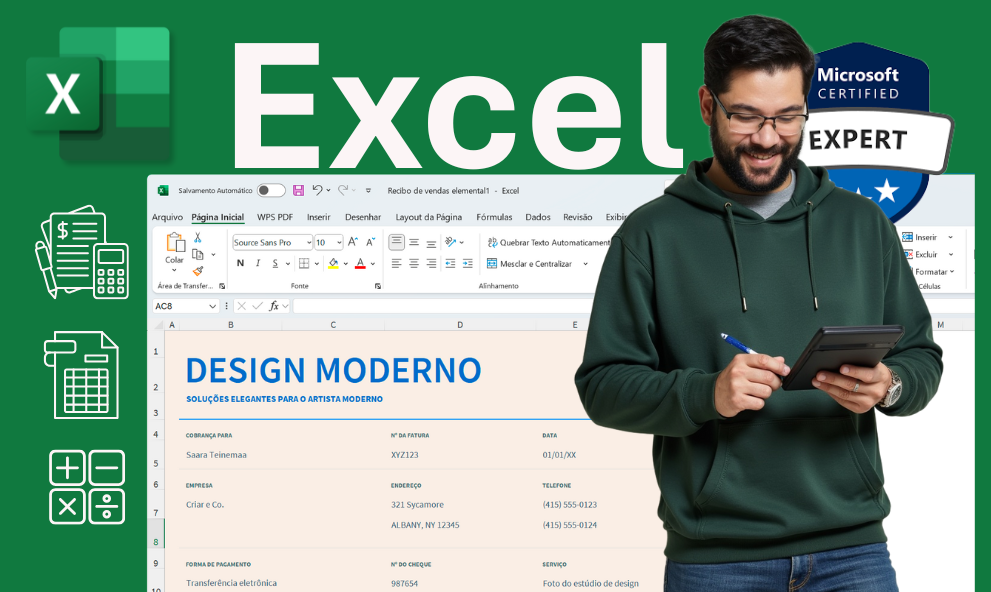This screenshot has height=592, width=991.
Task: Select the Format Painter brush icon
Action: tap(198, 270)
